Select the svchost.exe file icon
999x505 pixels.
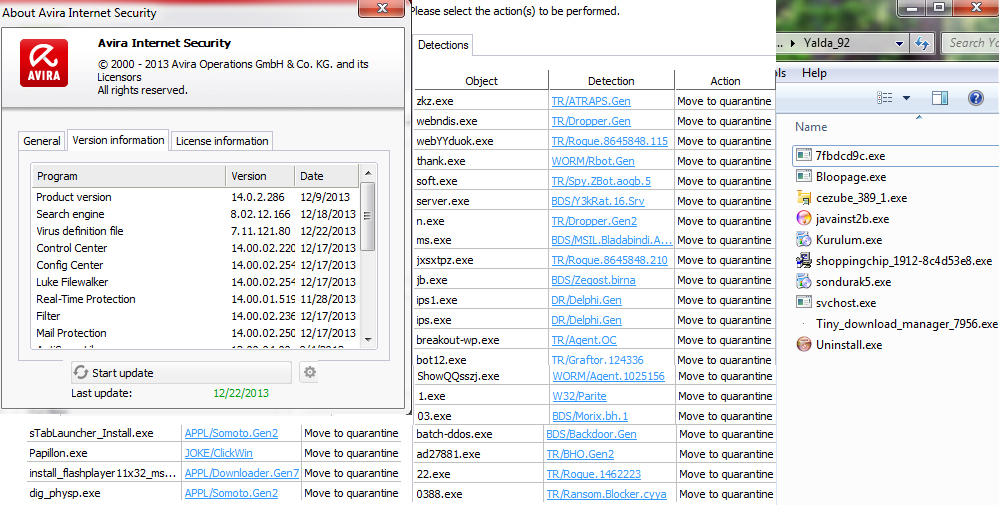[803, 302]
